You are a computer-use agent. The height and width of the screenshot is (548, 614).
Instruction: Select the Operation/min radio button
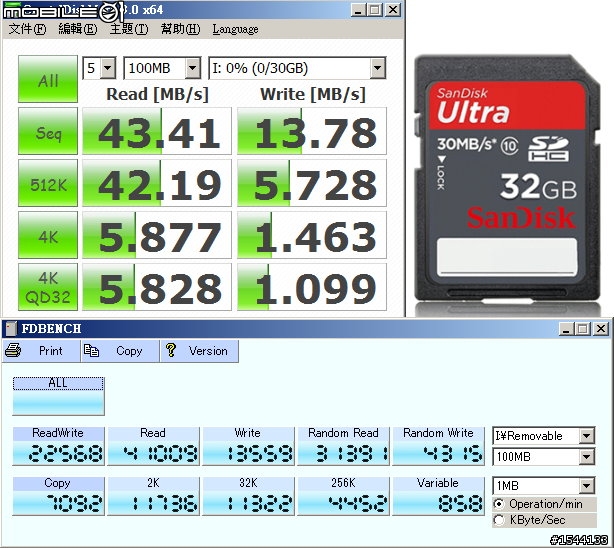(499, 504)
